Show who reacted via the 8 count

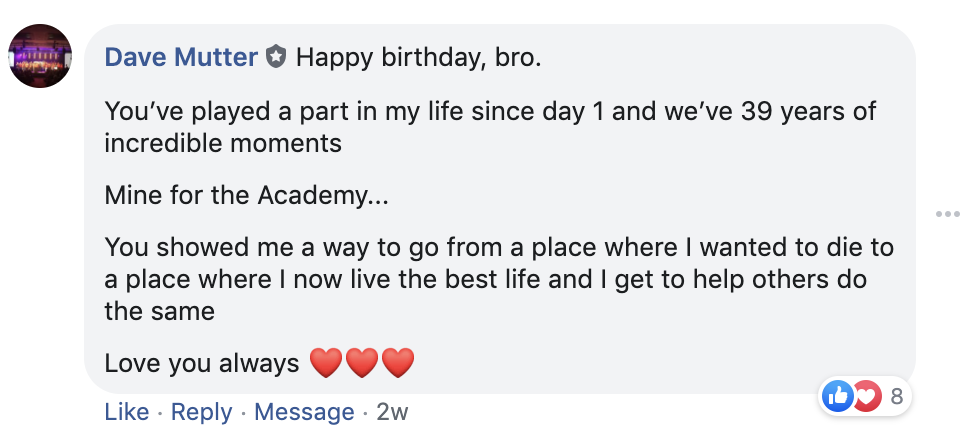point(896,396)
